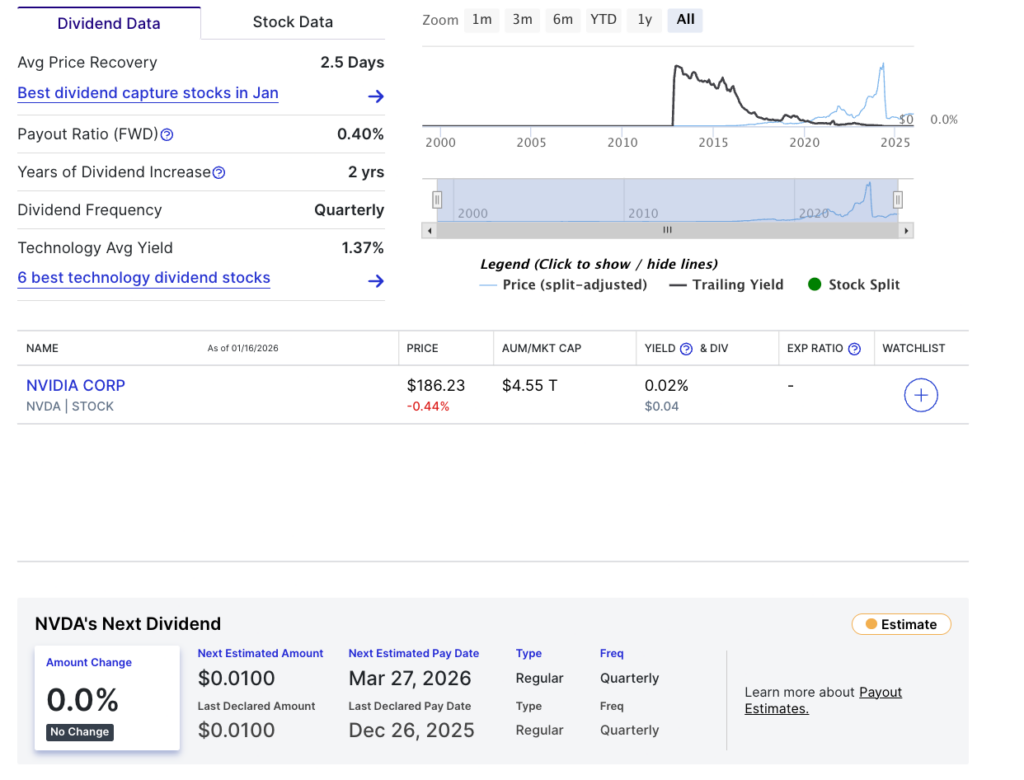Select the Dividend Data tab
The height and width of the screenshot is (780, 1024).
(x=108, y=23)
